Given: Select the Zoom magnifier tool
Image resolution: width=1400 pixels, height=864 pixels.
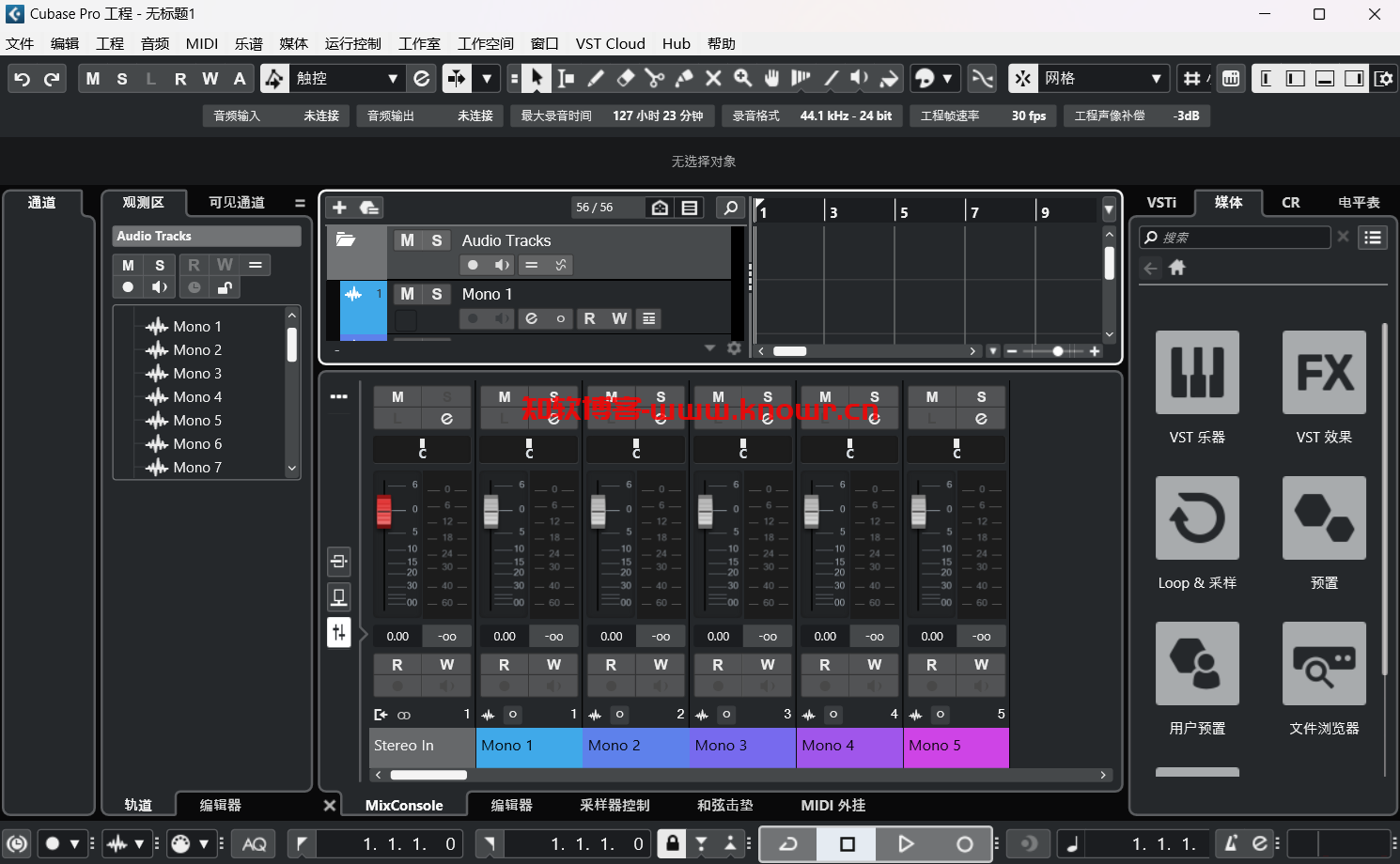Looking at the screenshot, I should point(742,79).
